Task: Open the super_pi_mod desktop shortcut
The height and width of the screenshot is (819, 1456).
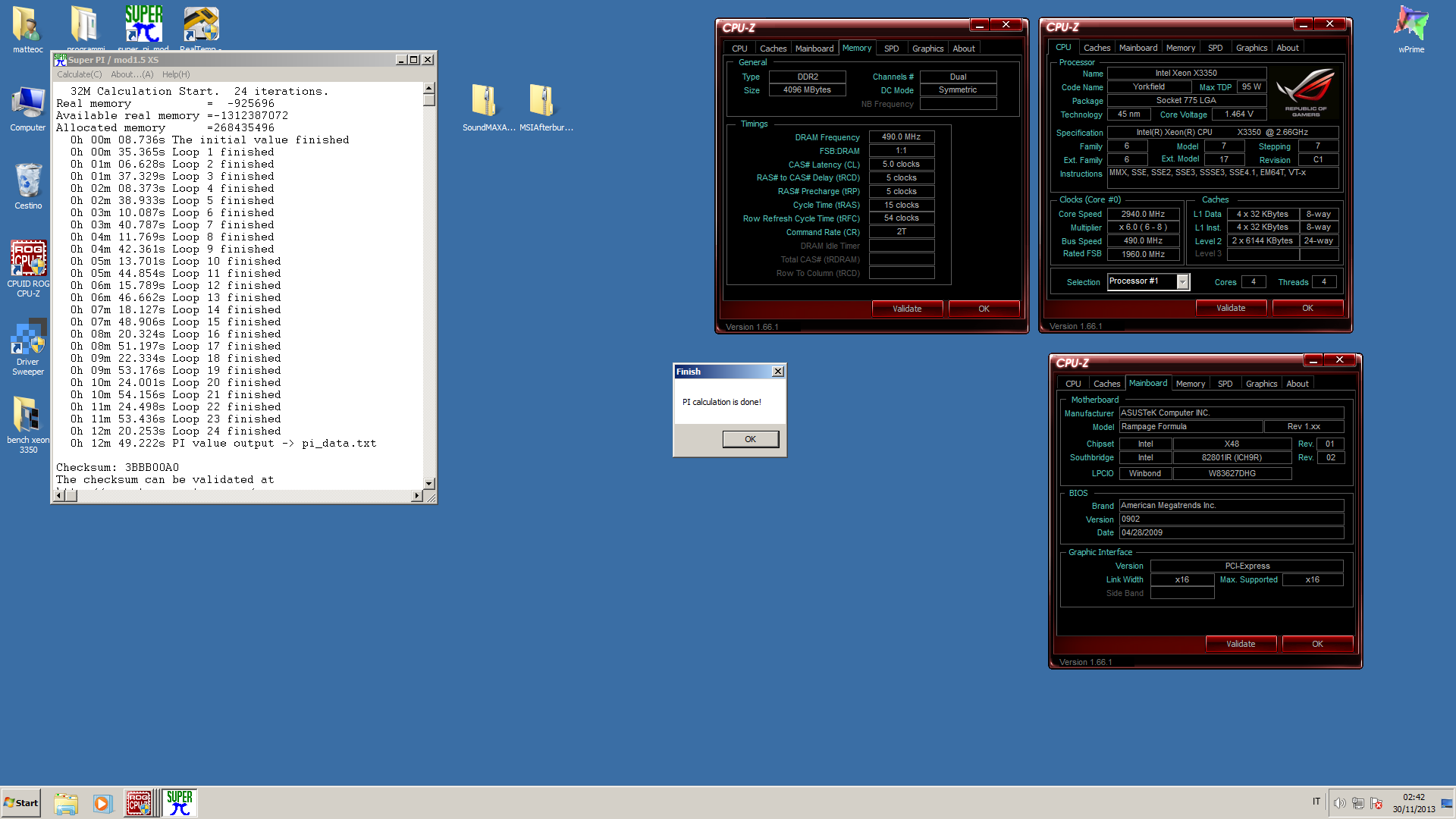Action: coord(143,27)
